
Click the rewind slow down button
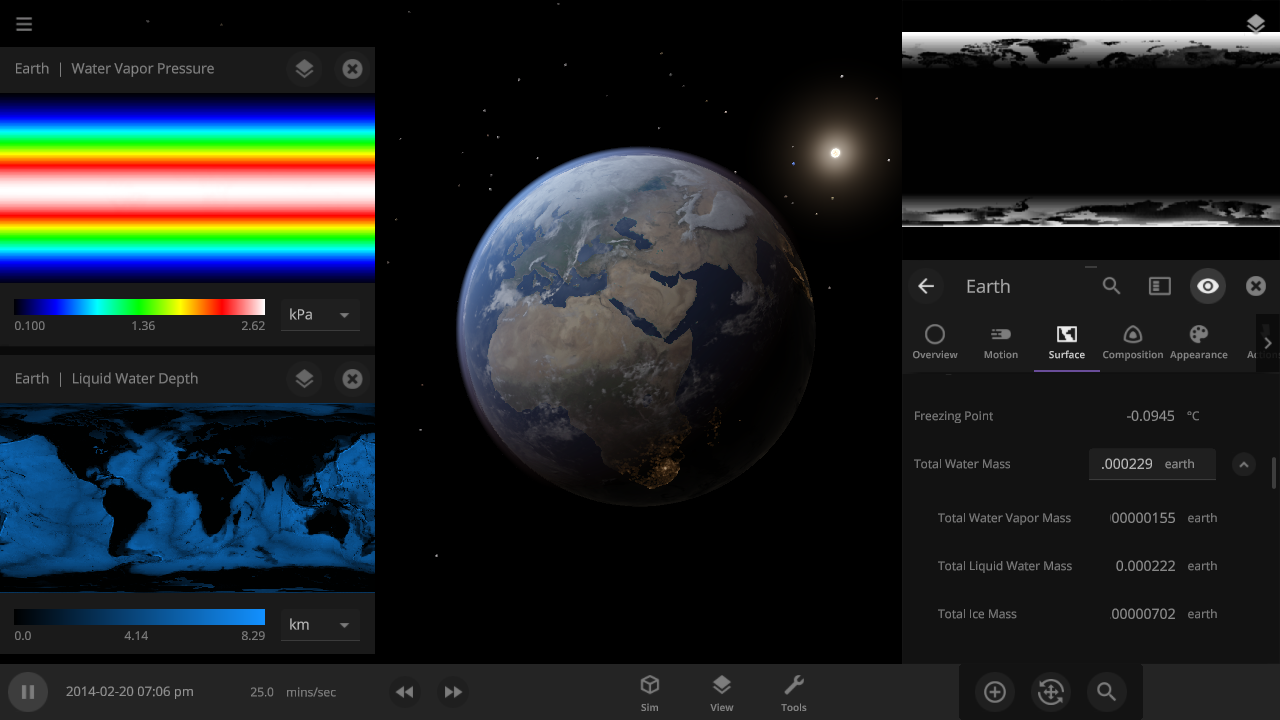pyautogui.click(x=404, y=692)
